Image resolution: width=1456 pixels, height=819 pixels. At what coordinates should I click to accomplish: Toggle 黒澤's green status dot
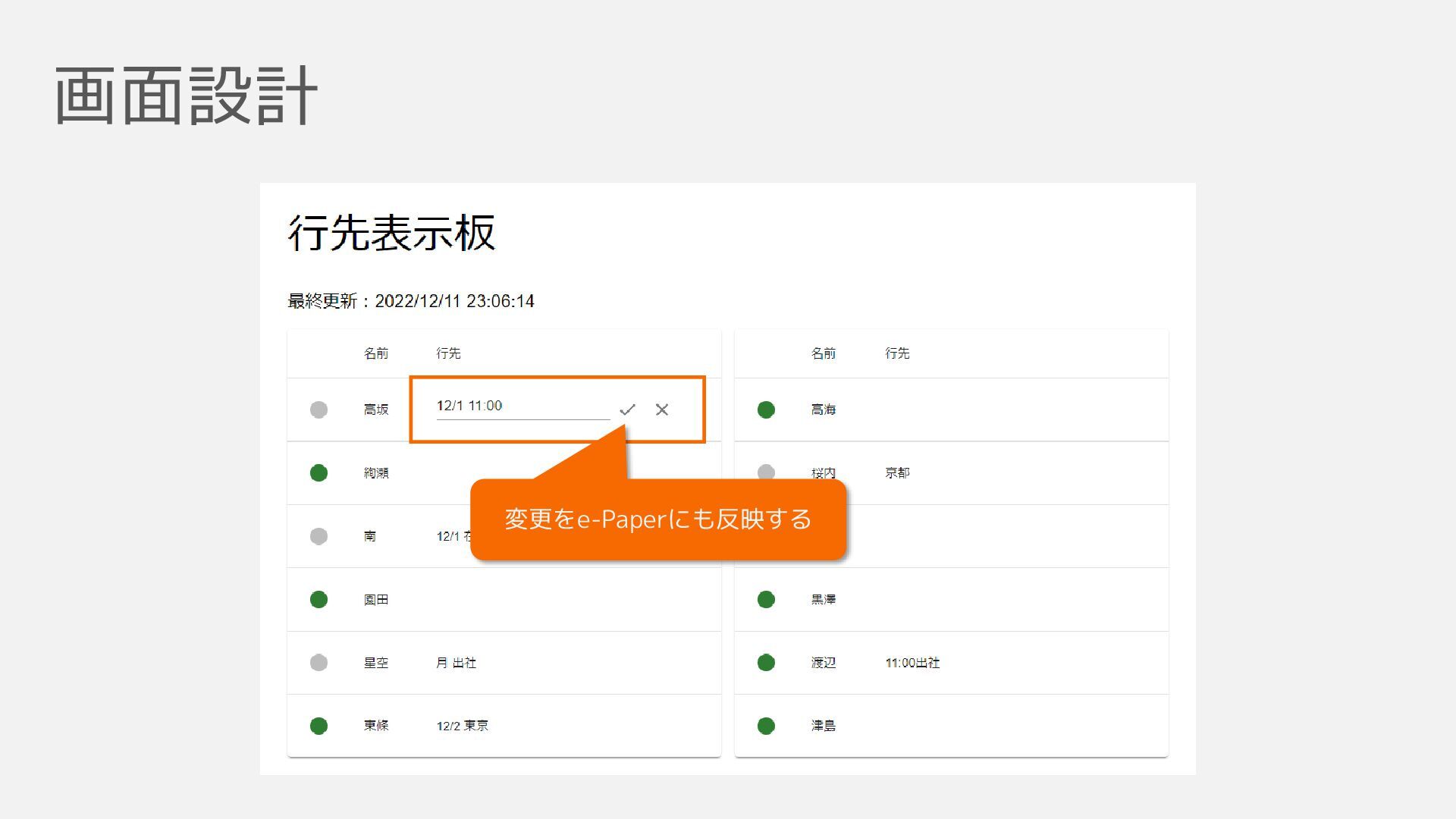(x=766, y=600)
